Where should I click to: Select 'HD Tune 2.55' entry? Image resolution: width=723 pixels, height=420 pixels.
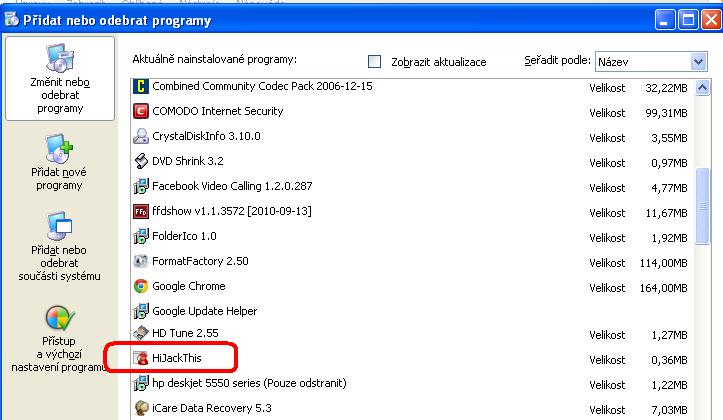pos(185,333)
